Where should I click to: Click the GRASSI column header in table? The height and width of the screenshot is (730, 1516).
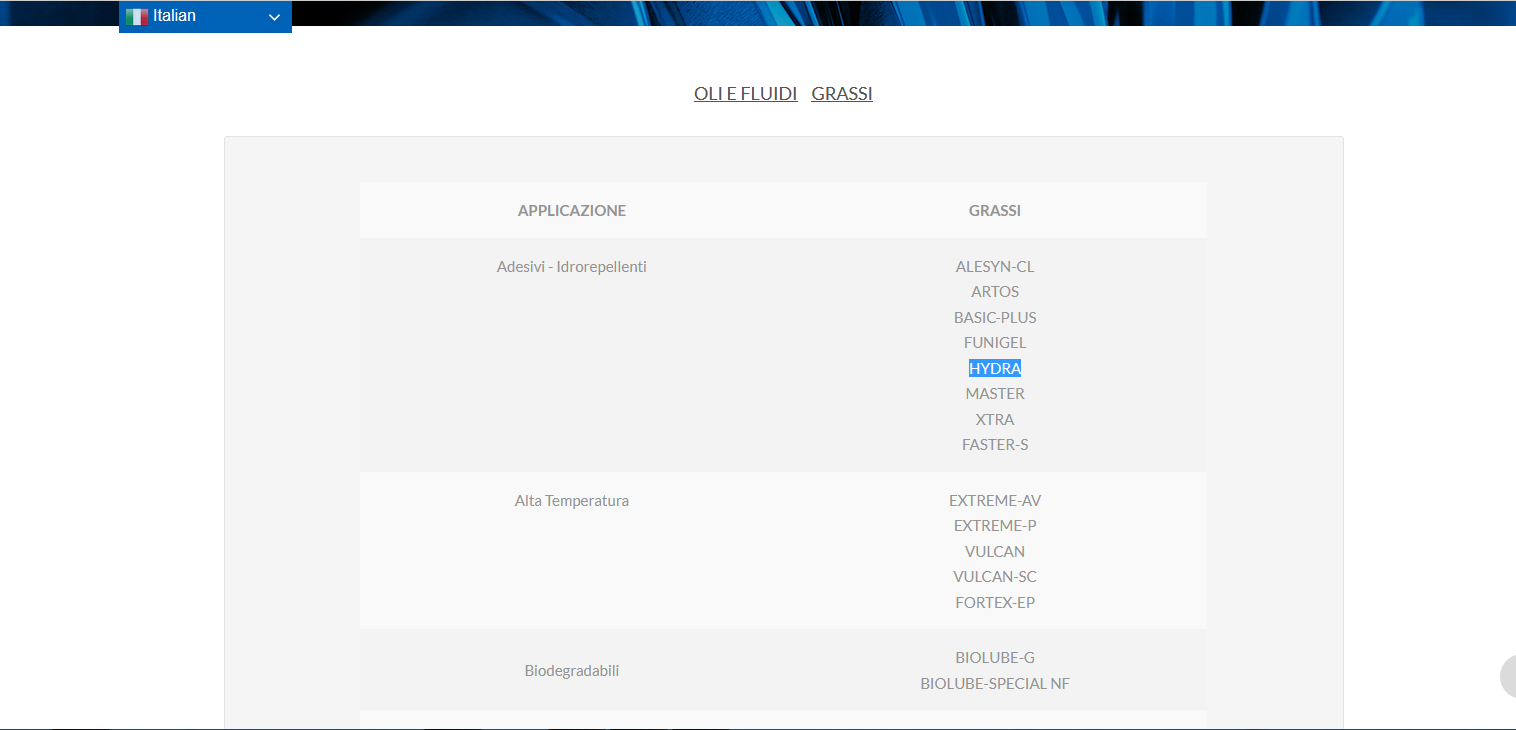pos(995,210)
